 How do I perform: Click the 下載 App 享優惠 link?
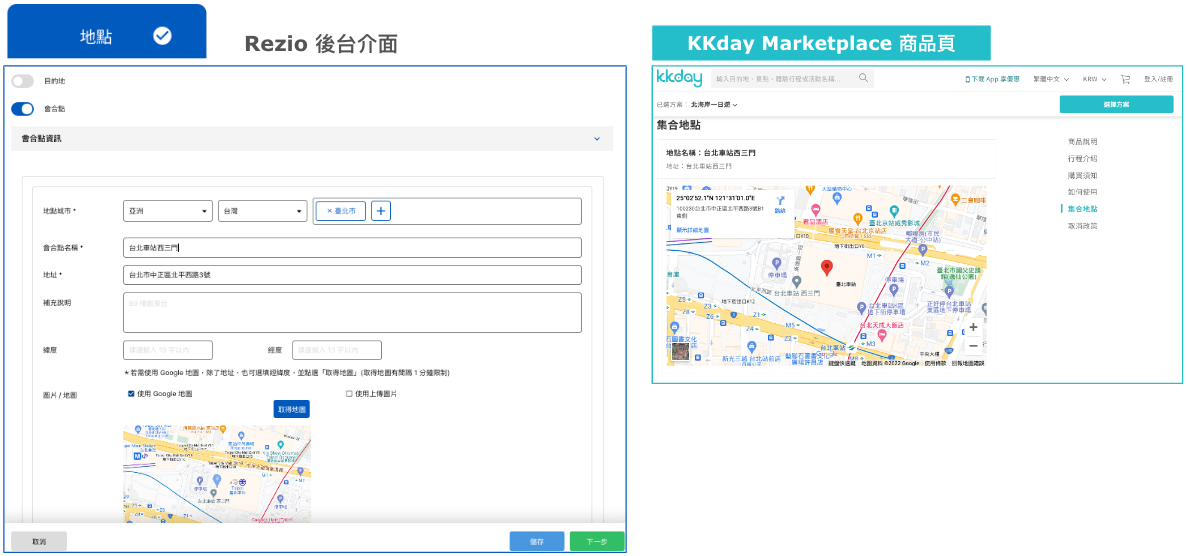[x=992, y=79]
